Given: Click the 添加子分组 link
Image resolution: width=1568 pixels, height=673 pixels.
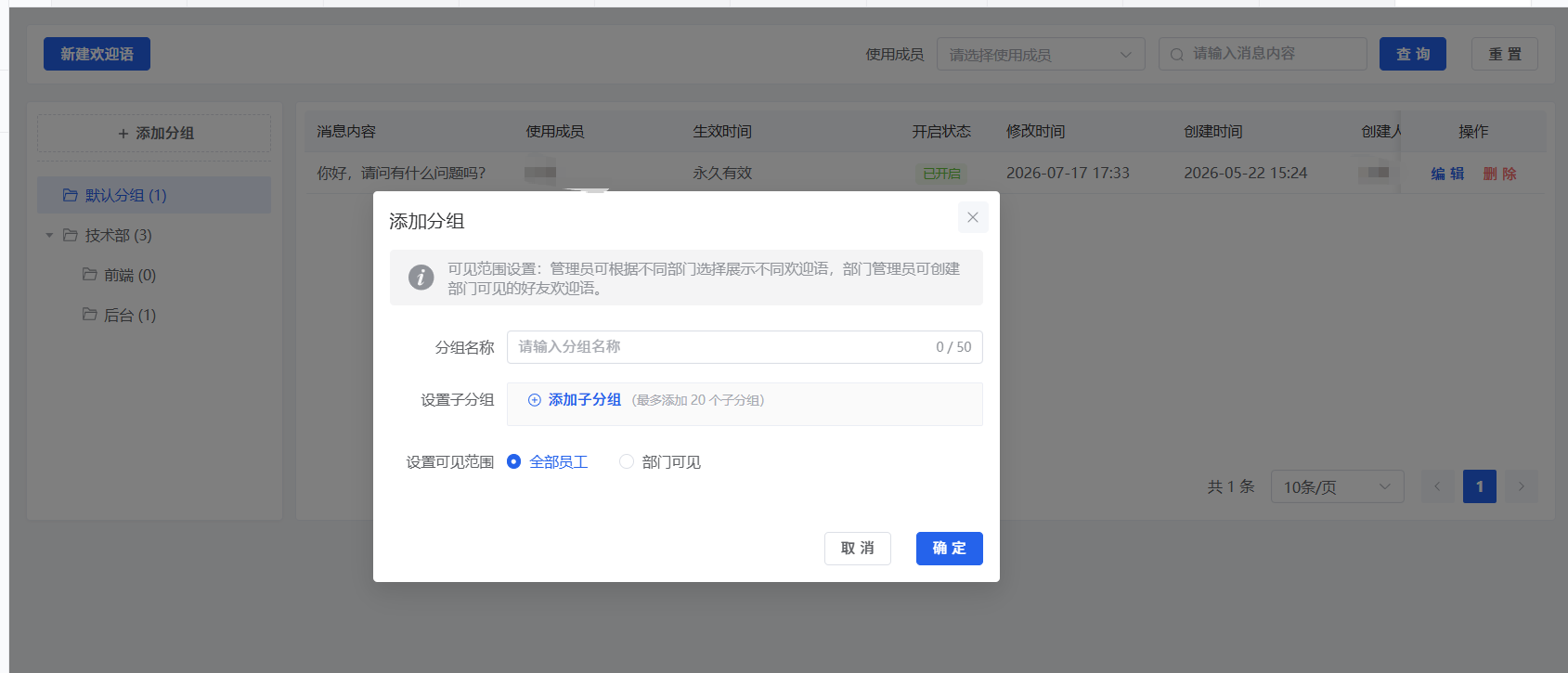Looking at the screenshot, I should tap(585, 400).
